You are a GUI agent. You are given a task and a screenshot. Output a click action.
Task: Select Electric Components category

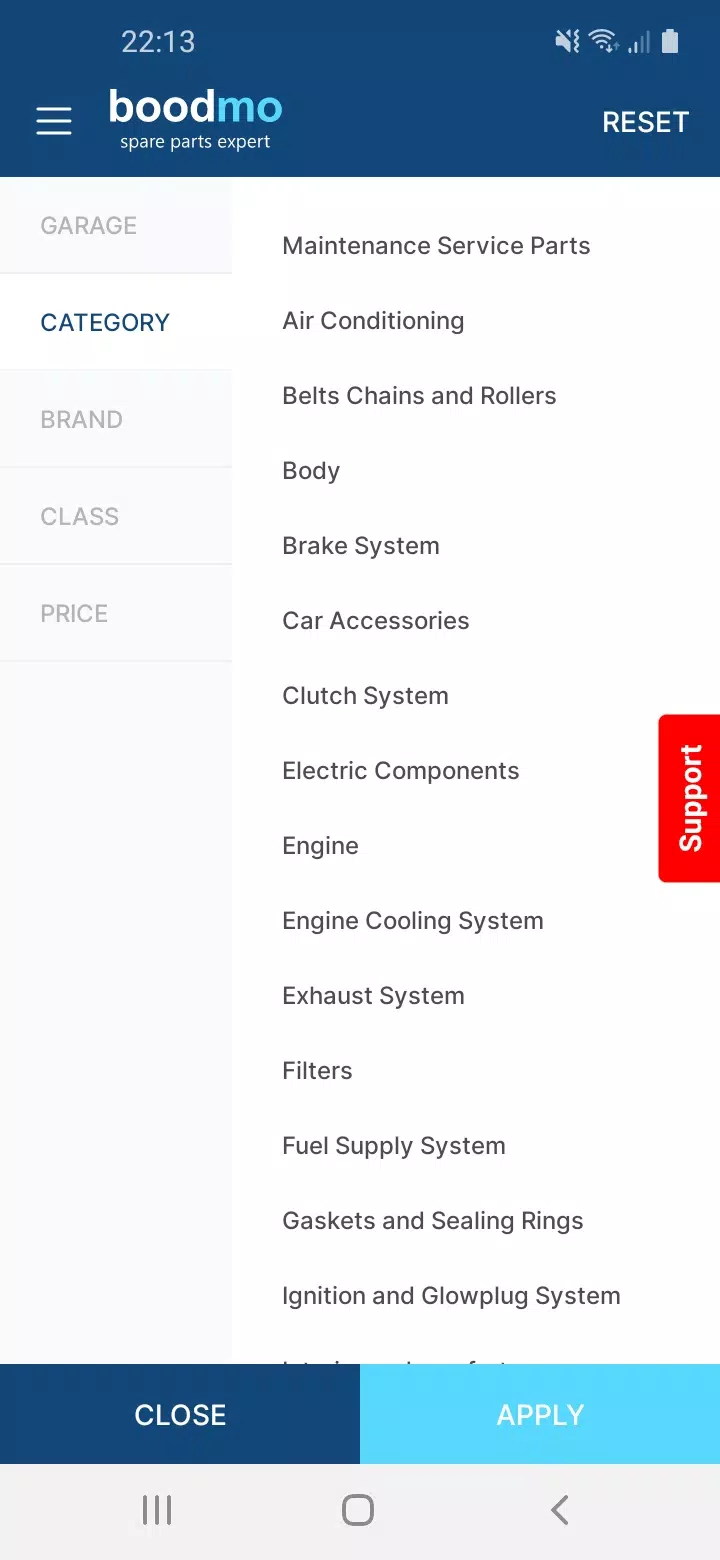[401, 771]
